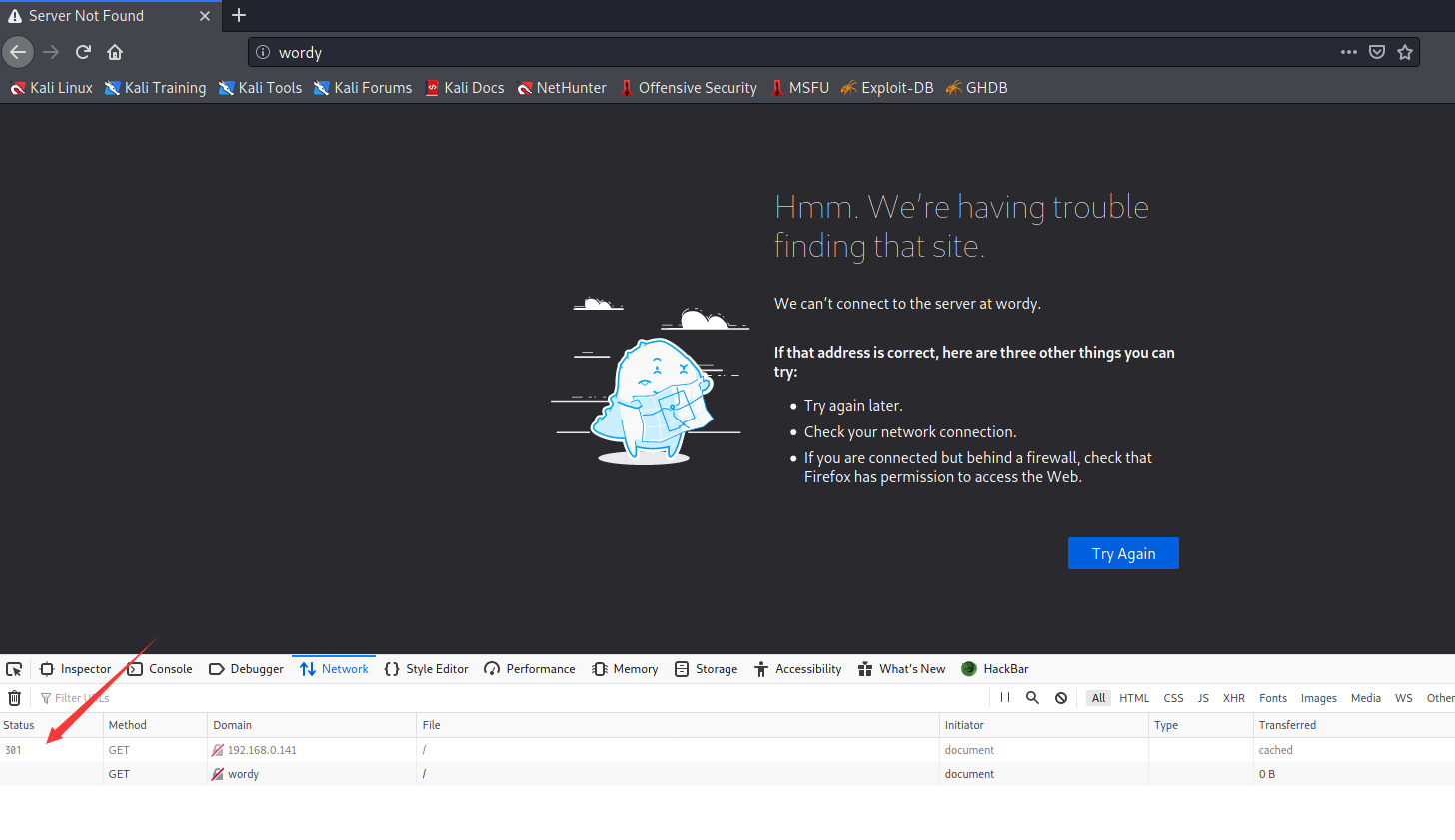
Task: Open Offensive Security bookmark
Action: (x=689, y=88)
